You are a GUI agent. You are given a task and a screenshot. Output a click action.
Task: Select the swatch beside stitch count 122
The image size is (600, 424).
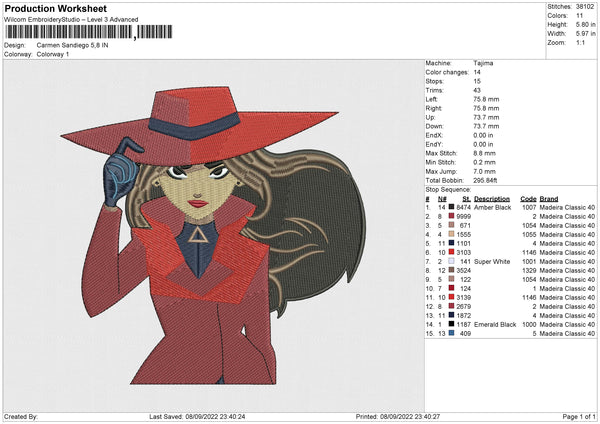click(452, 279)
